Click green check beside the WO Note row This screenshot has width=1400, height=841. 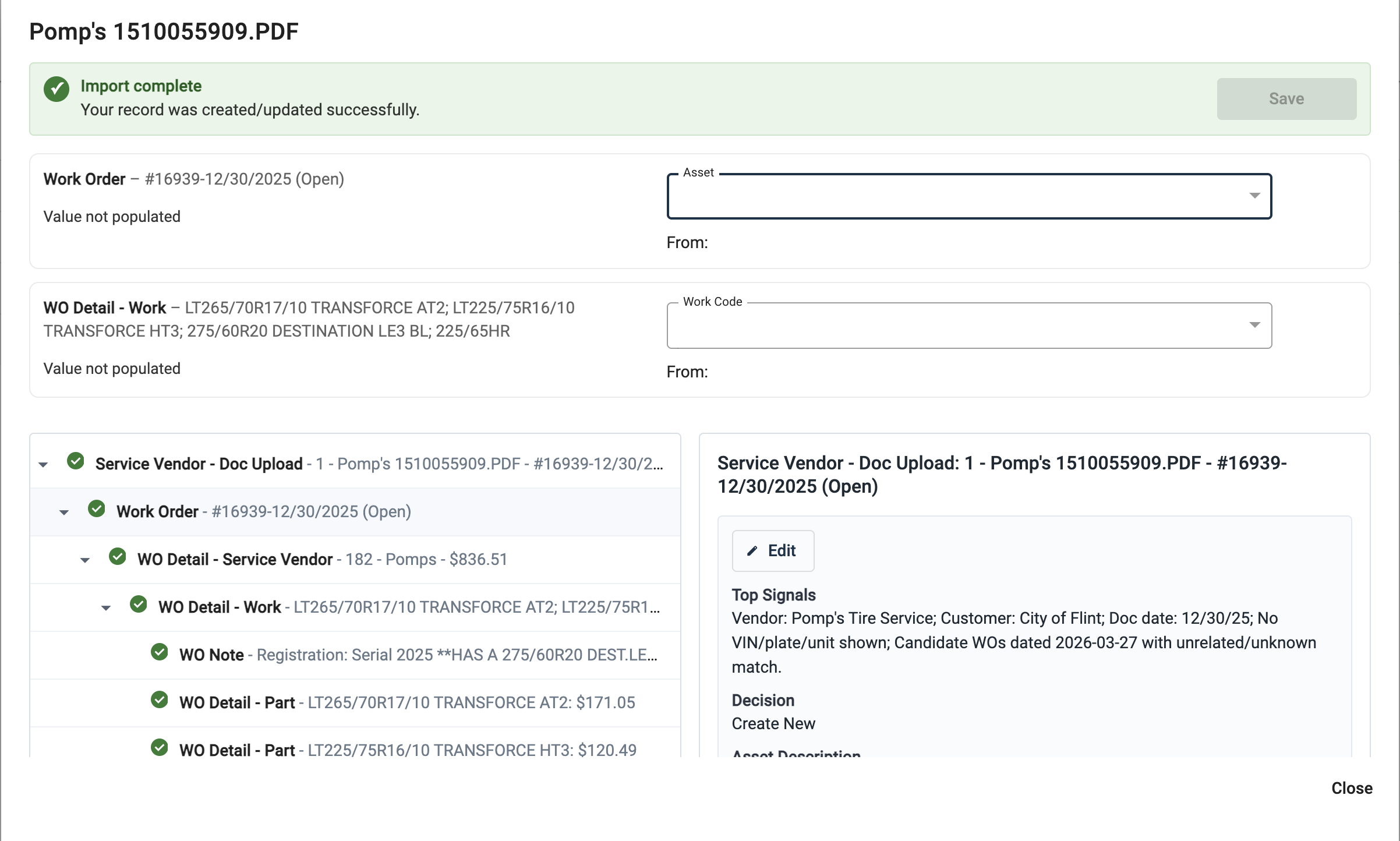pyautogui.click(x=160, y=652)
